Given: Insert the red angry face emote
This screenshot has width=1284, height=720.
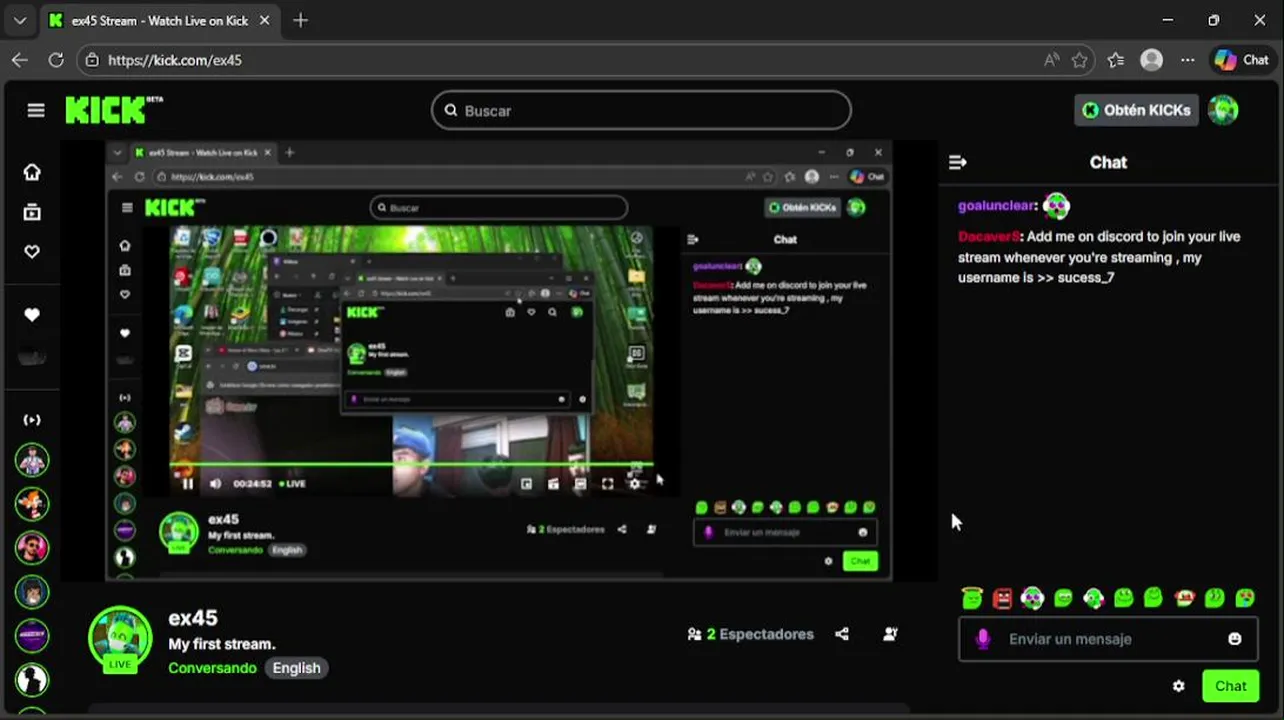Looking at the screenshot, I should pos(1003,598).
